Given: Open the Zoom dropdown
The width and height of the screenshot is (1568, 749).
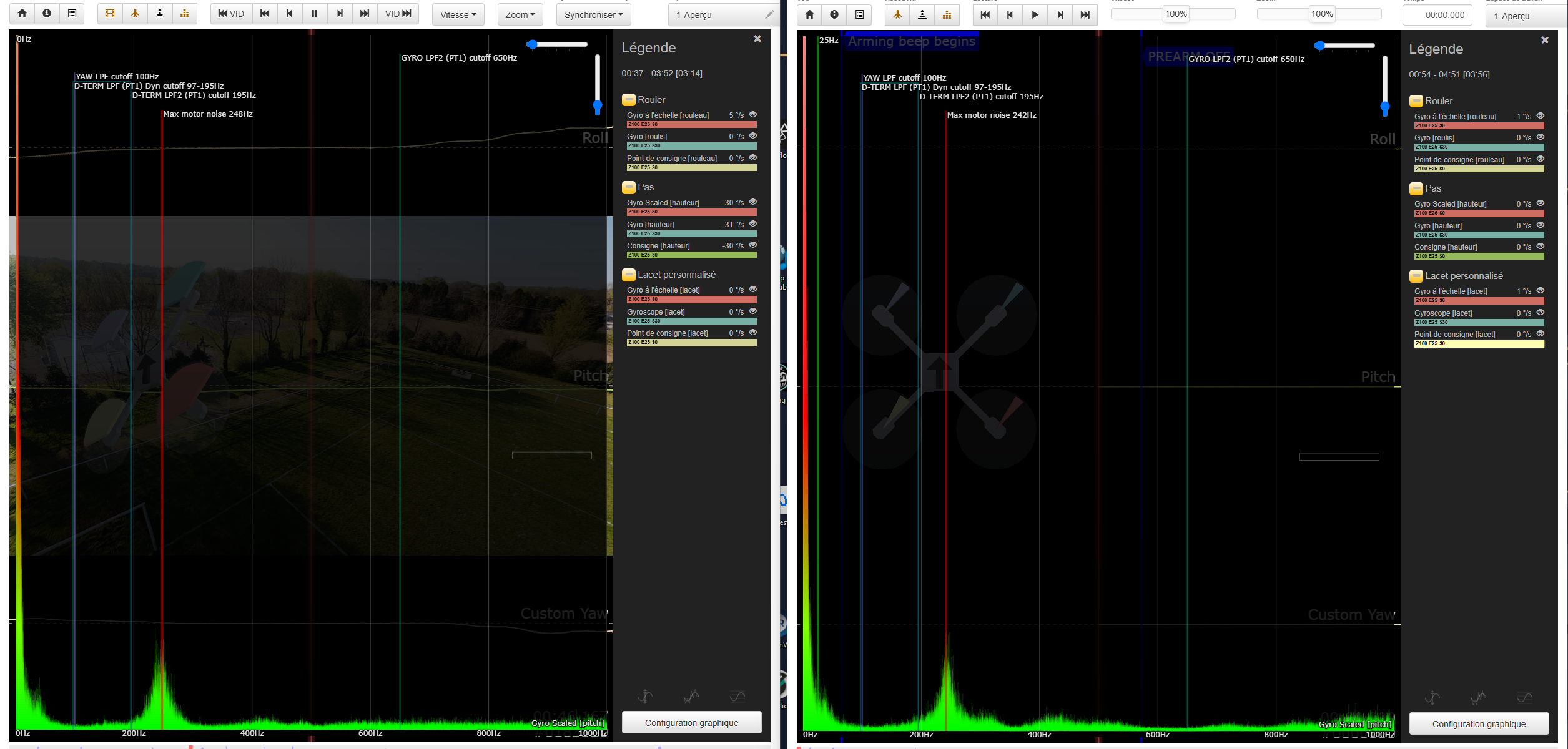Looking at the screenshot, I should (x=520, y=15).
